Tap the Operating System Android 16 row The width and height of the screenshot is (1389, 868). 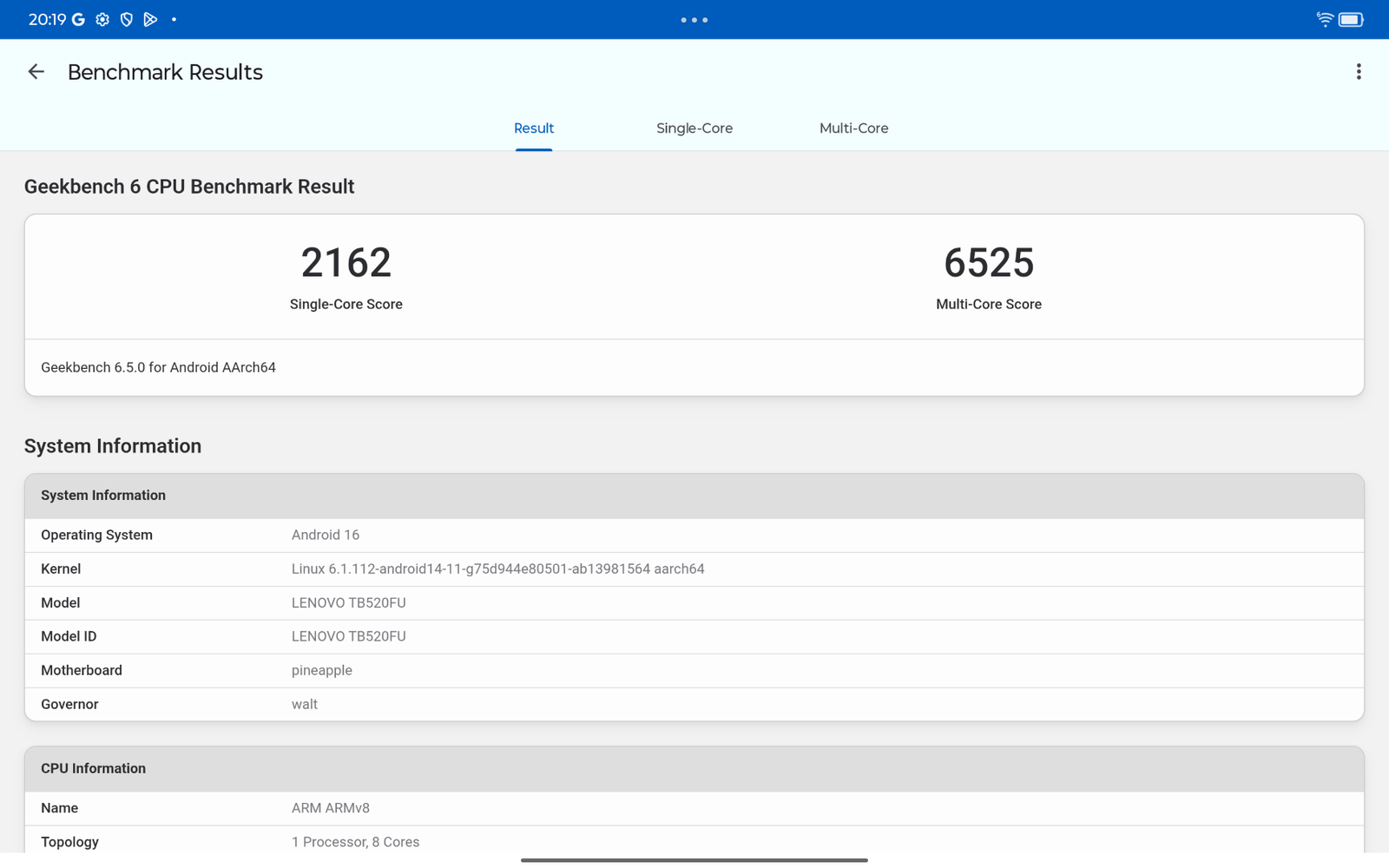click(326, 536)
